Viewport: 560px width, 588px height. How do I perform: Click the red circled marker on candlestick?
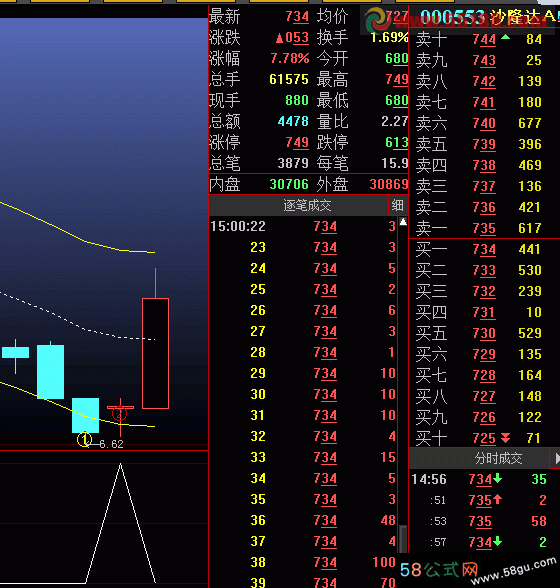[120, 414]
